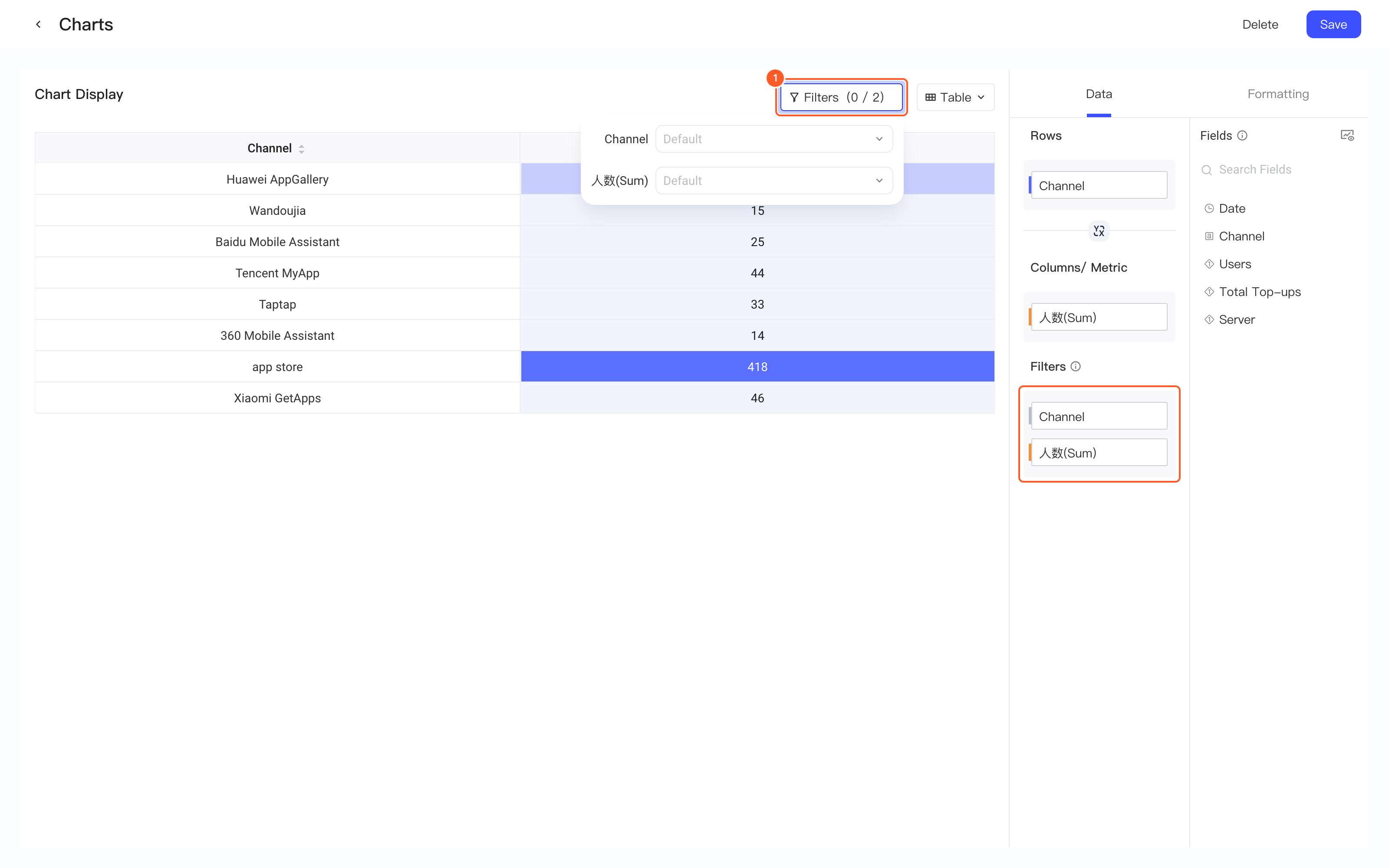This screenshot has height=868, width=1389.
Task: Select the Channel chip under Rows
Action: coord(1099,185)
